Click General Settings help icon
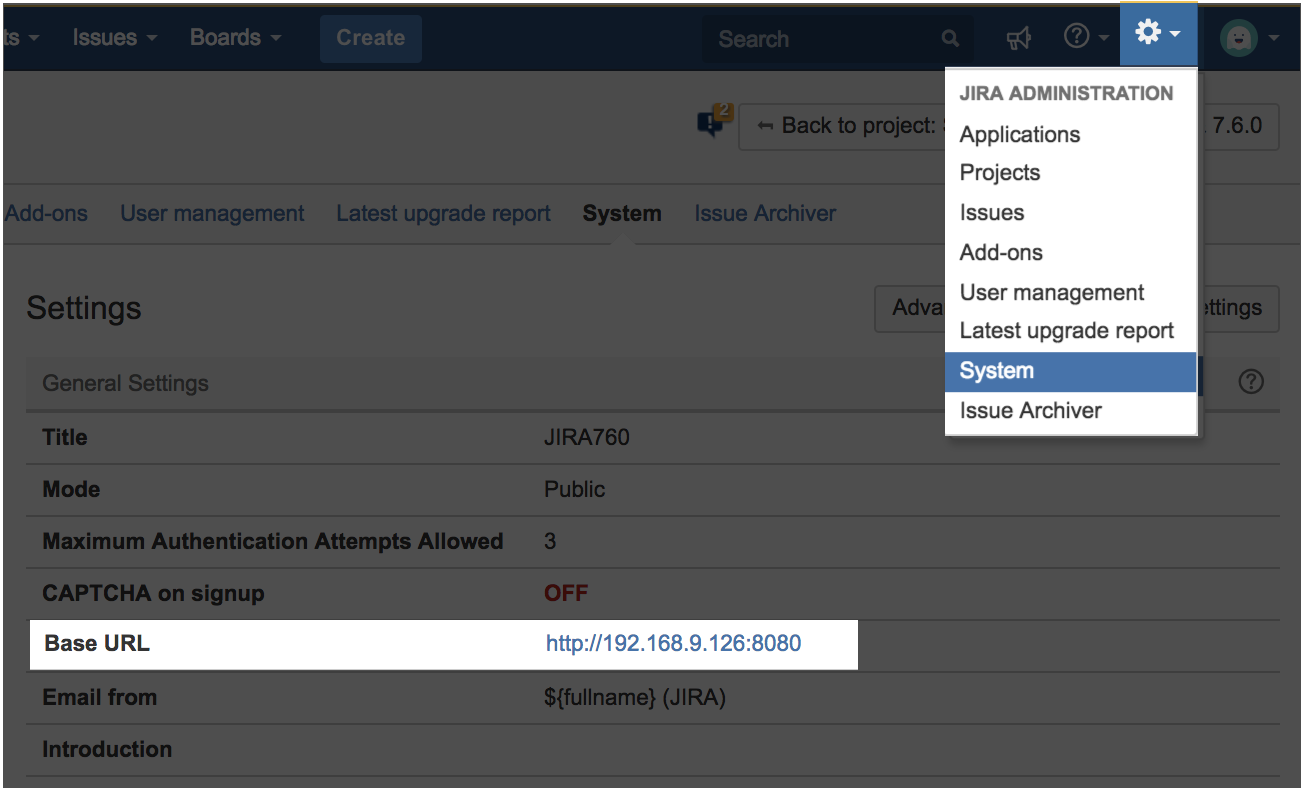This screenshot has width=1302, height=788. 1250,382
